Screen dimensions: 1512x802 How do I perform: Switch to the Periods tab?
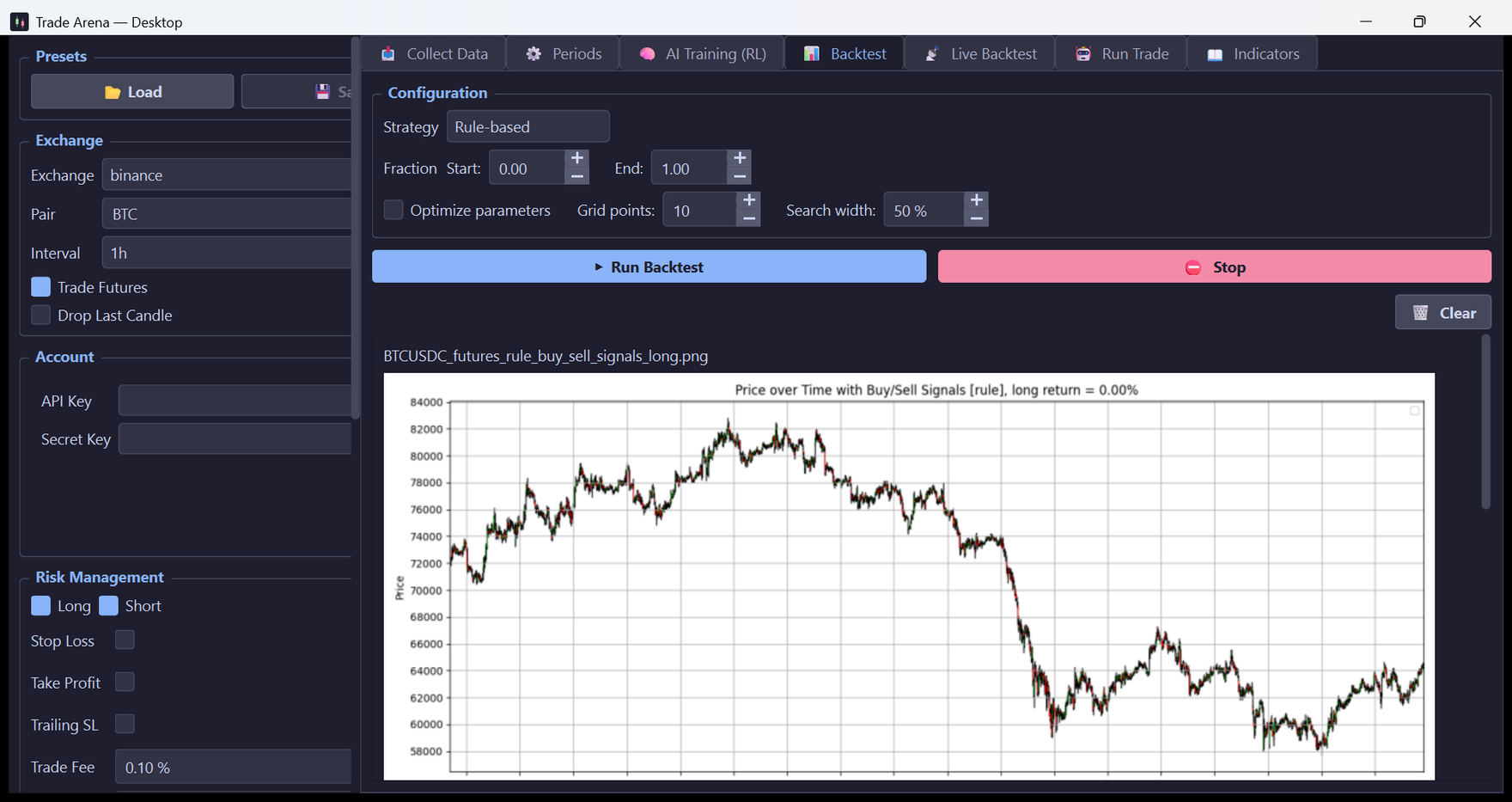[563, 54]
